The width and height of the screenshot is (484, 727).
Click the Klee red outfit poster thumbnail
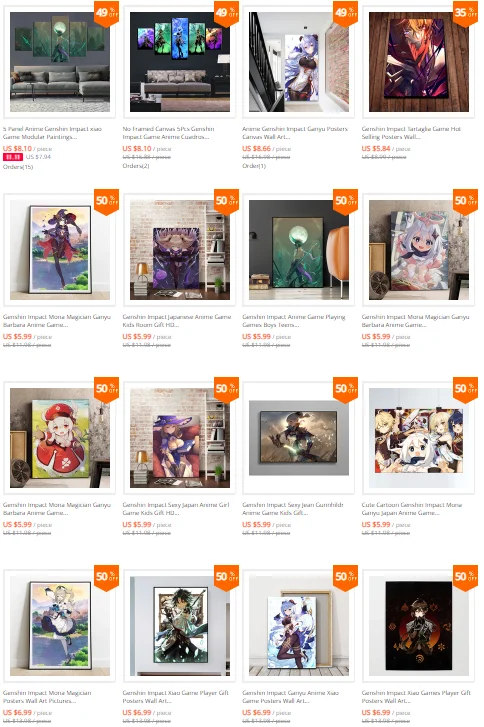point(60,438)
